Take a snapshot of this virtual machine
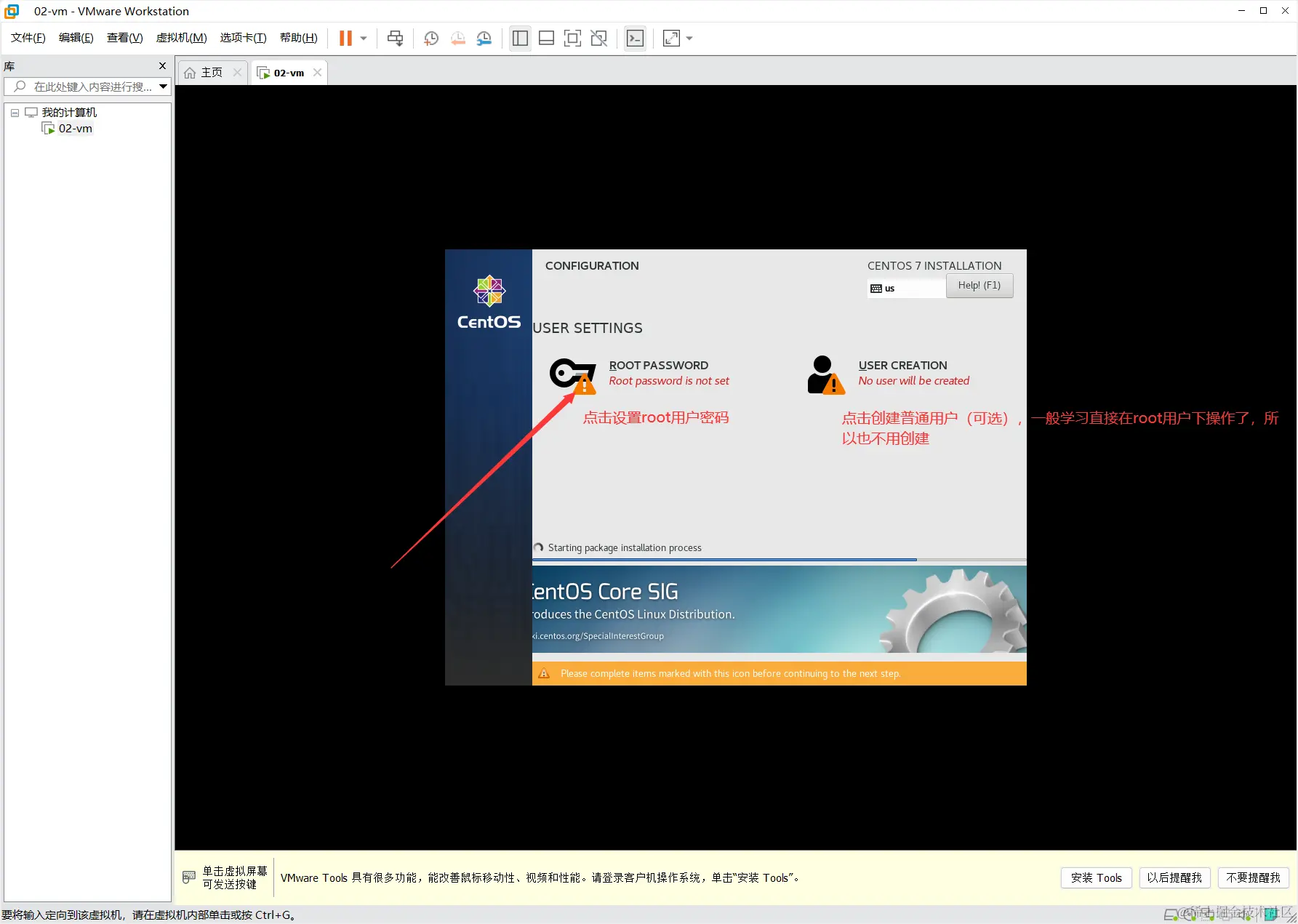The height and width of the screenshot is (924, 1298). coord(431,39)
